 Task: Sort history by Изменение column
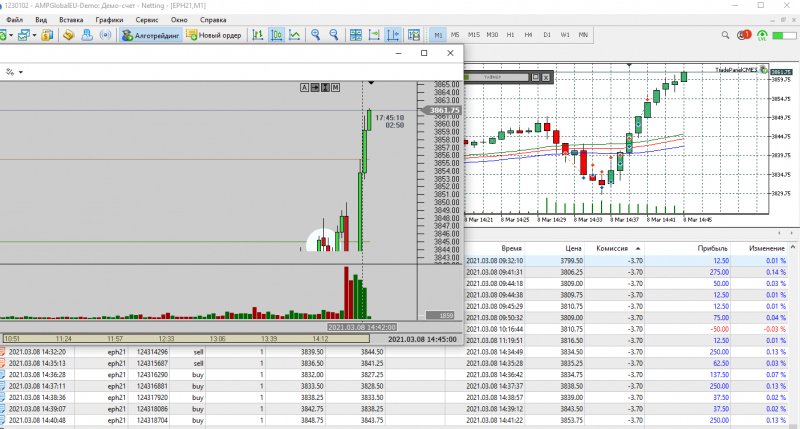(766, 248)
